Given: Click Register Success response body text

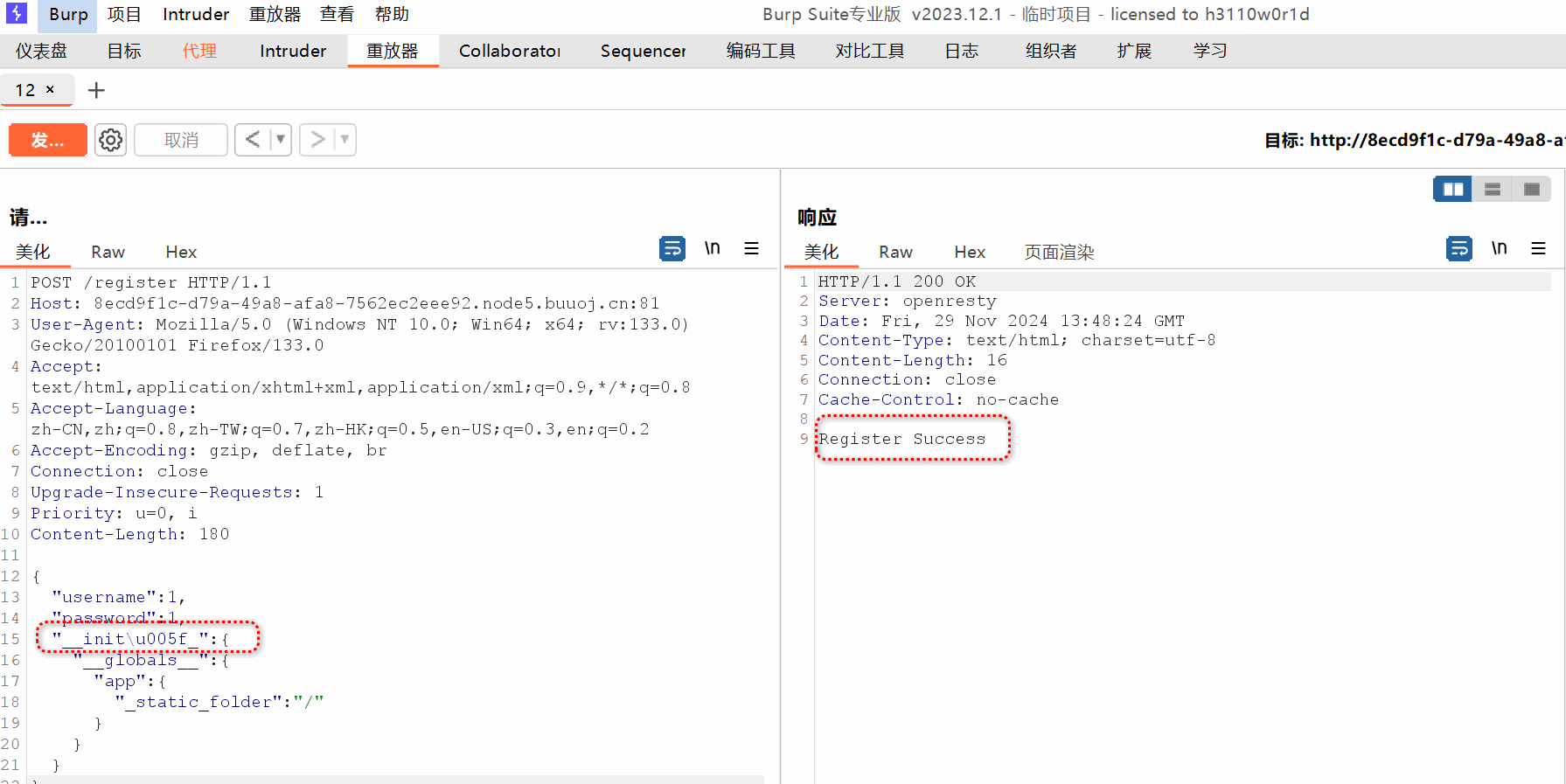Looking at the screenshot, I should coord(902,439).
